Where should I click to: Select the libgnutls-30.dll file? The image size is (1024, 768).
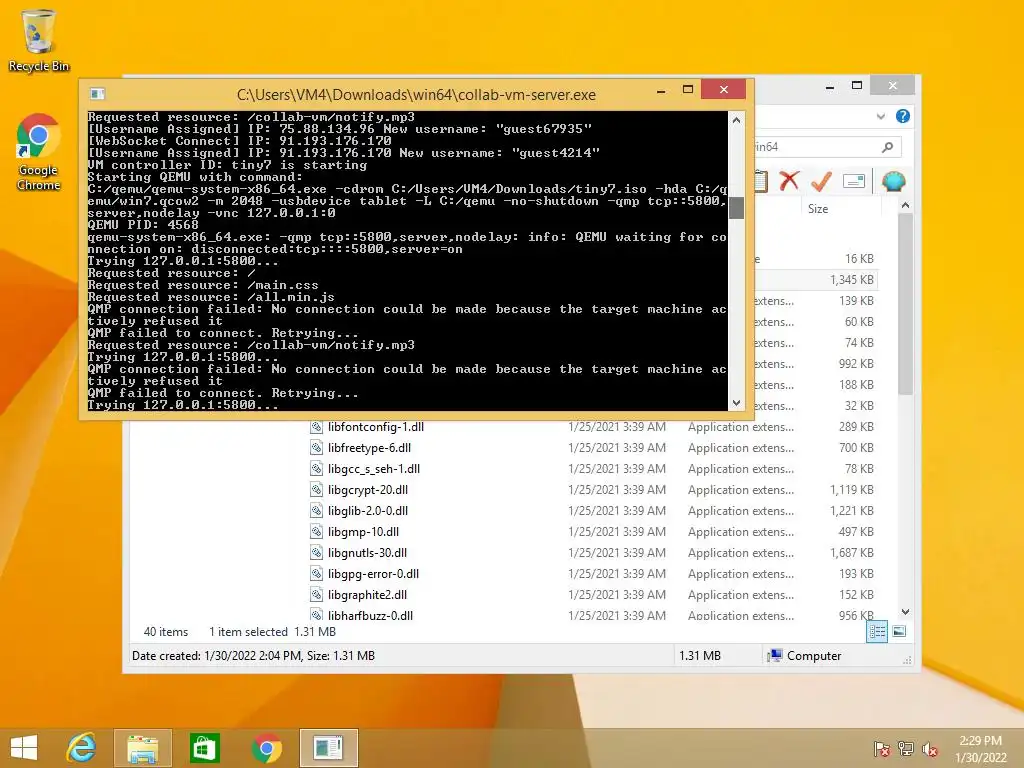coord(368,552)
